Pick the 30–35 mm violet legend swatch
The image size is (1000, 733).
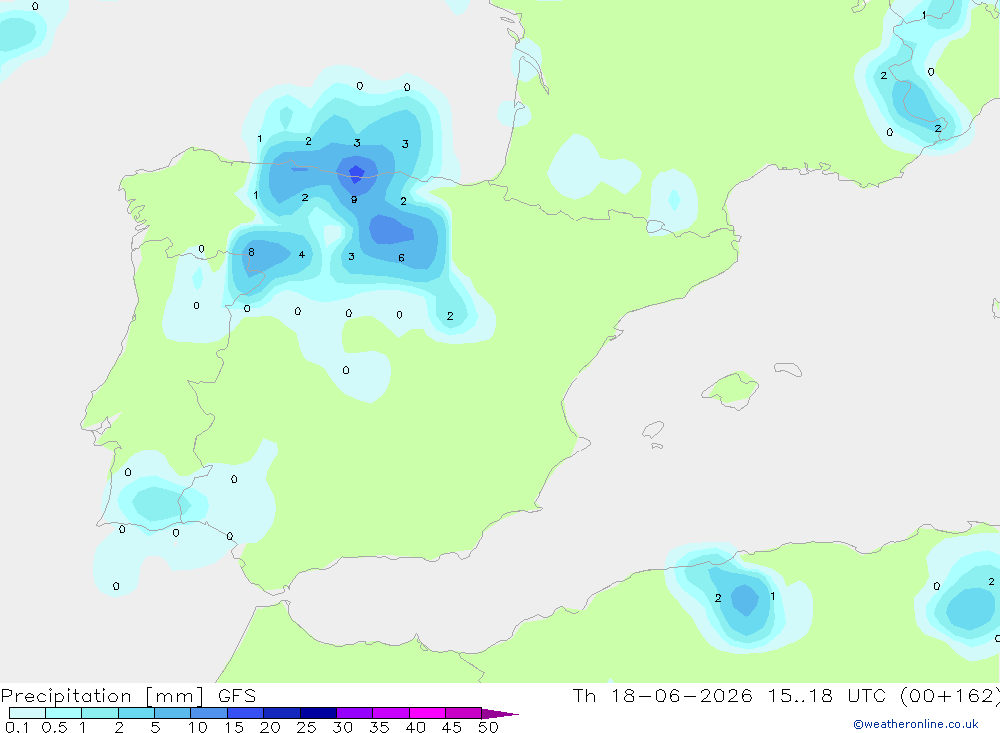click(354, 713)
